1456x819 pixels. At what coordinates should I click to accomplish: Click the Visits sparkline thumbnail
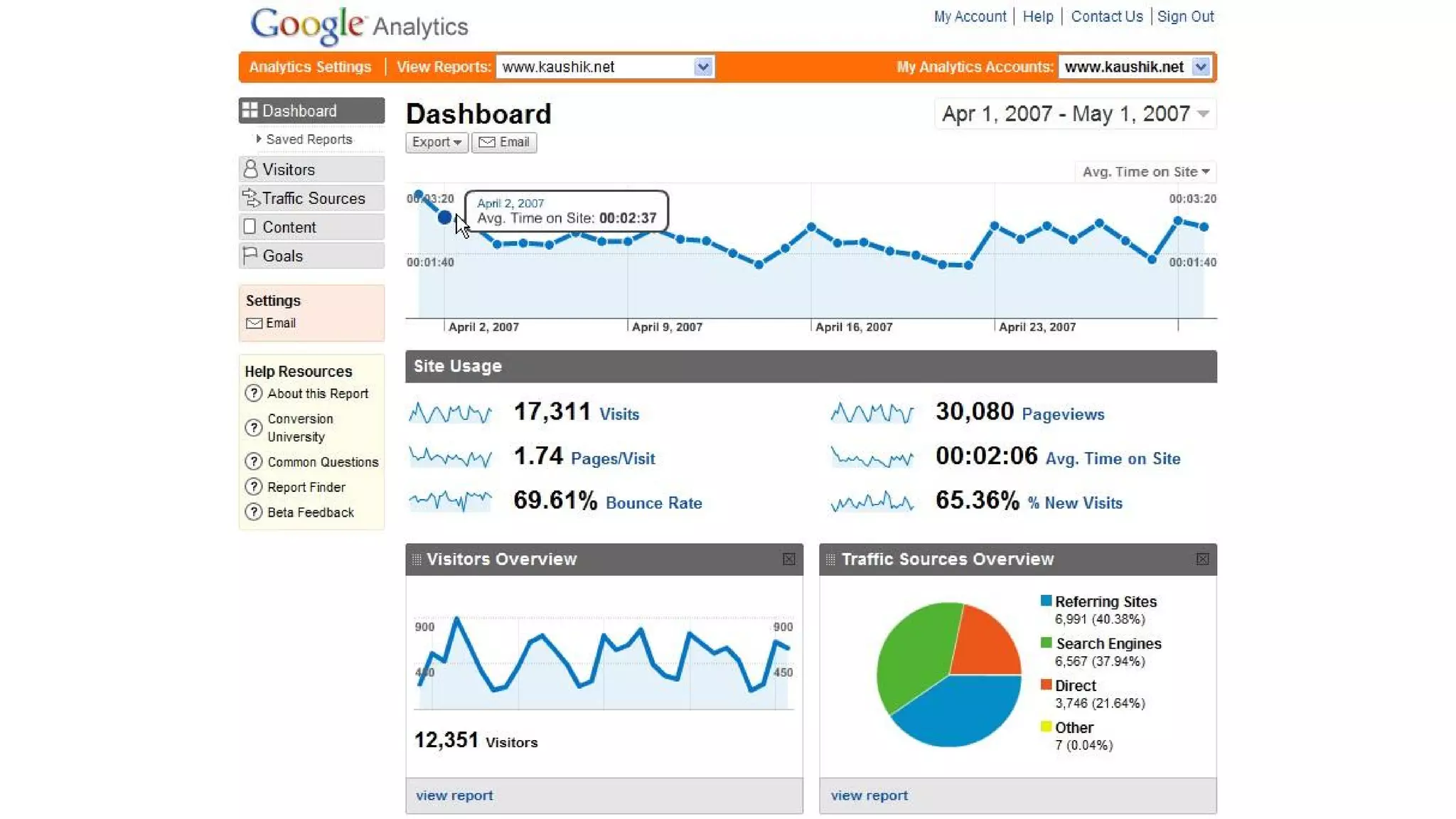pyautogui.click(x=450, y=413)
